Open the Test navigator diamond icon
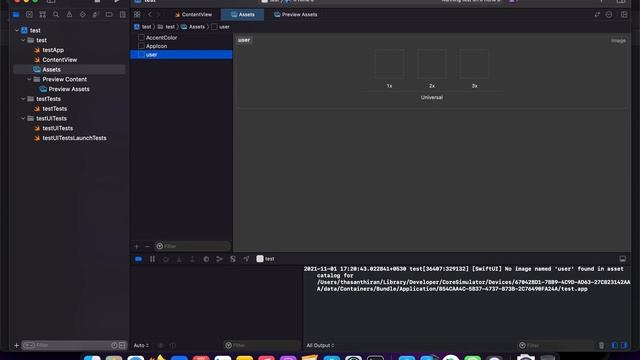 click(x=83, y=15)
